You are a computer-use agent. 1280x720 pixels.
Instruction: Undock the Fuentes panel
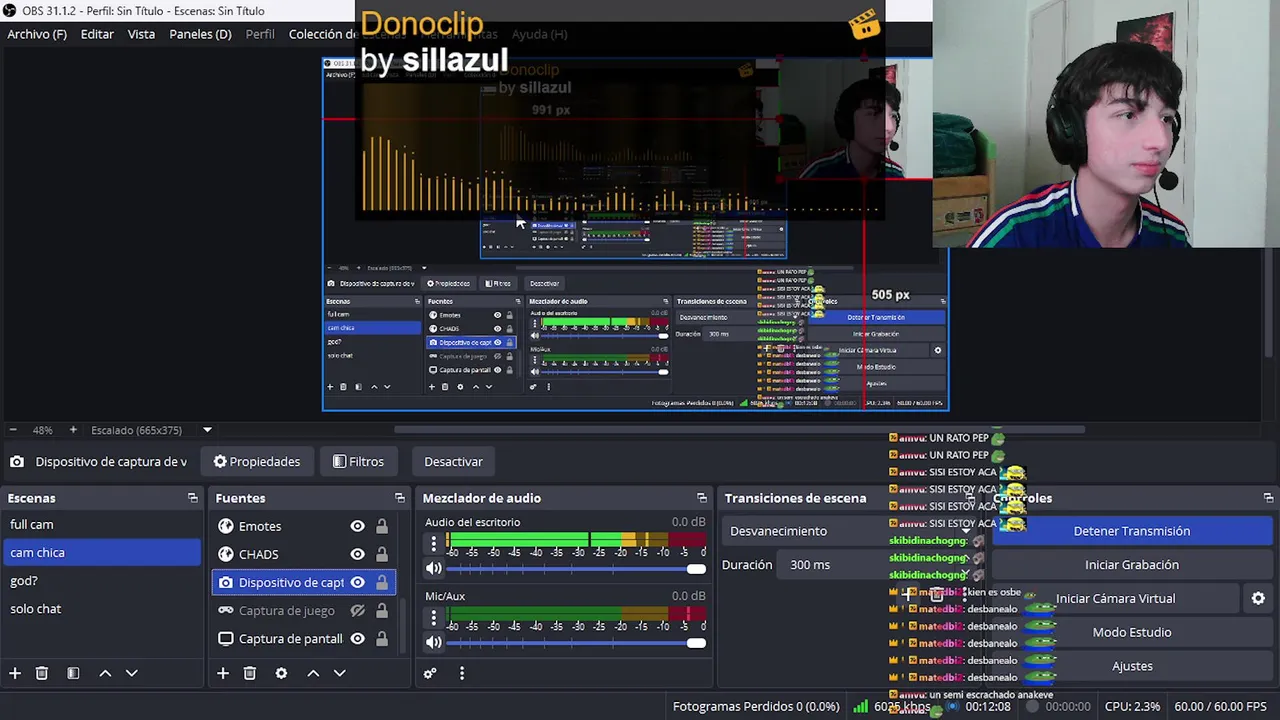pyautogui.click(x=400, y=498)
